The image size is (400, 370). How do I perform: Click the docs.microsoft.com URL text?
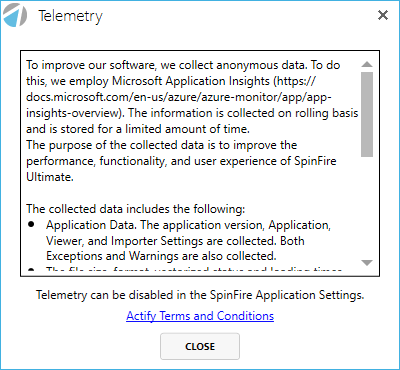tap(179, 97)
